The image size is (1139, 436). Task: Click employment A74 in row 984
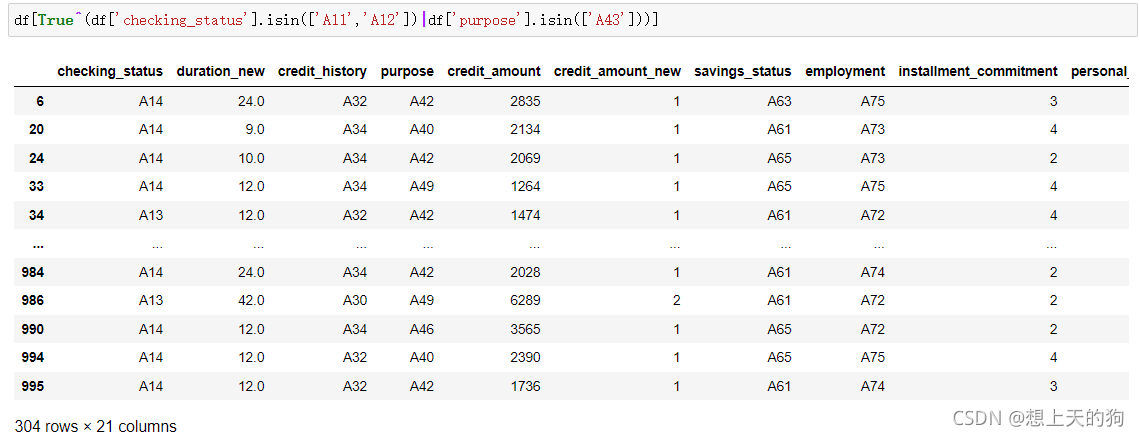(x=873, y=272)
